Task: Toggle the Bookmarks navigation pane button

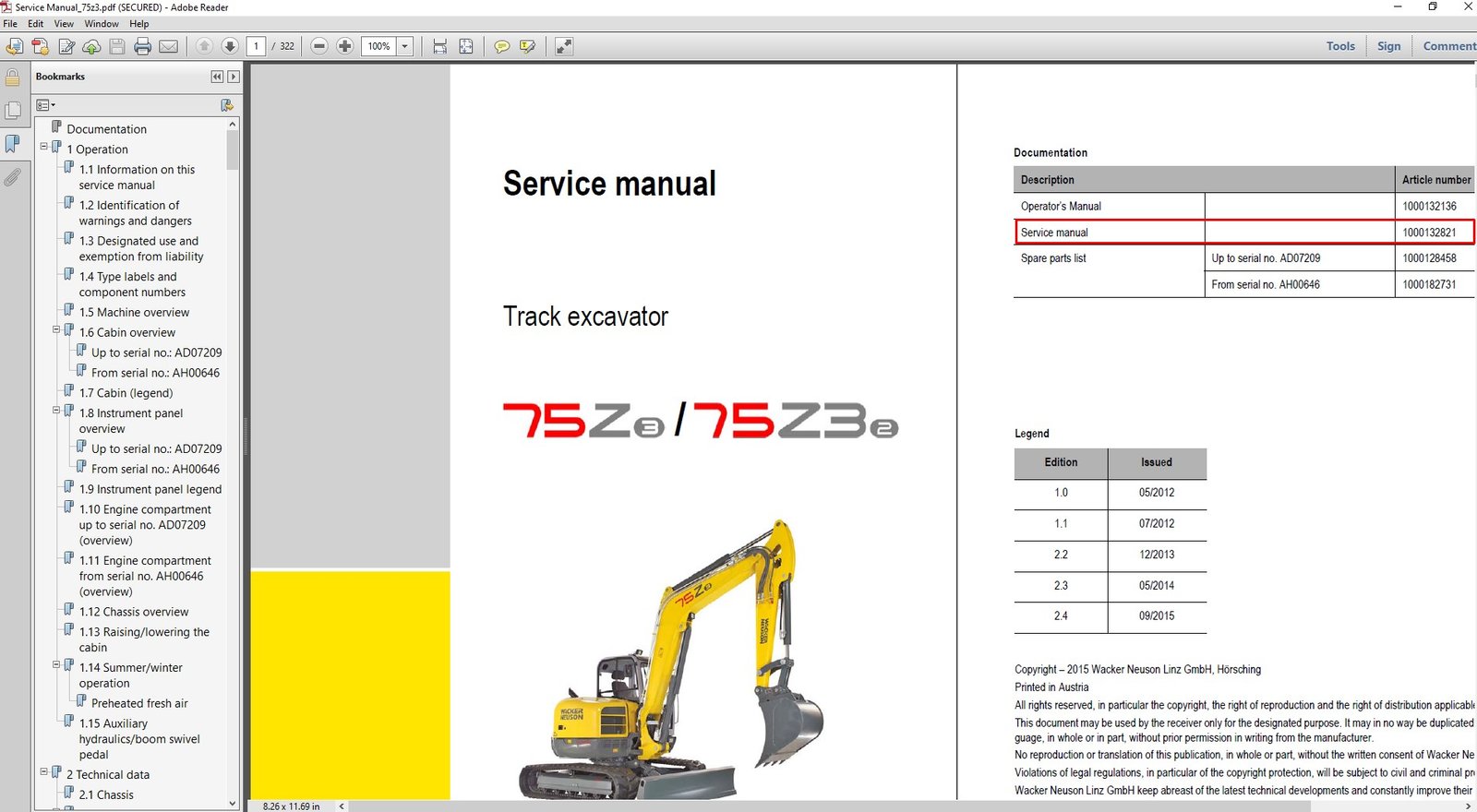Action: [12, 144]
